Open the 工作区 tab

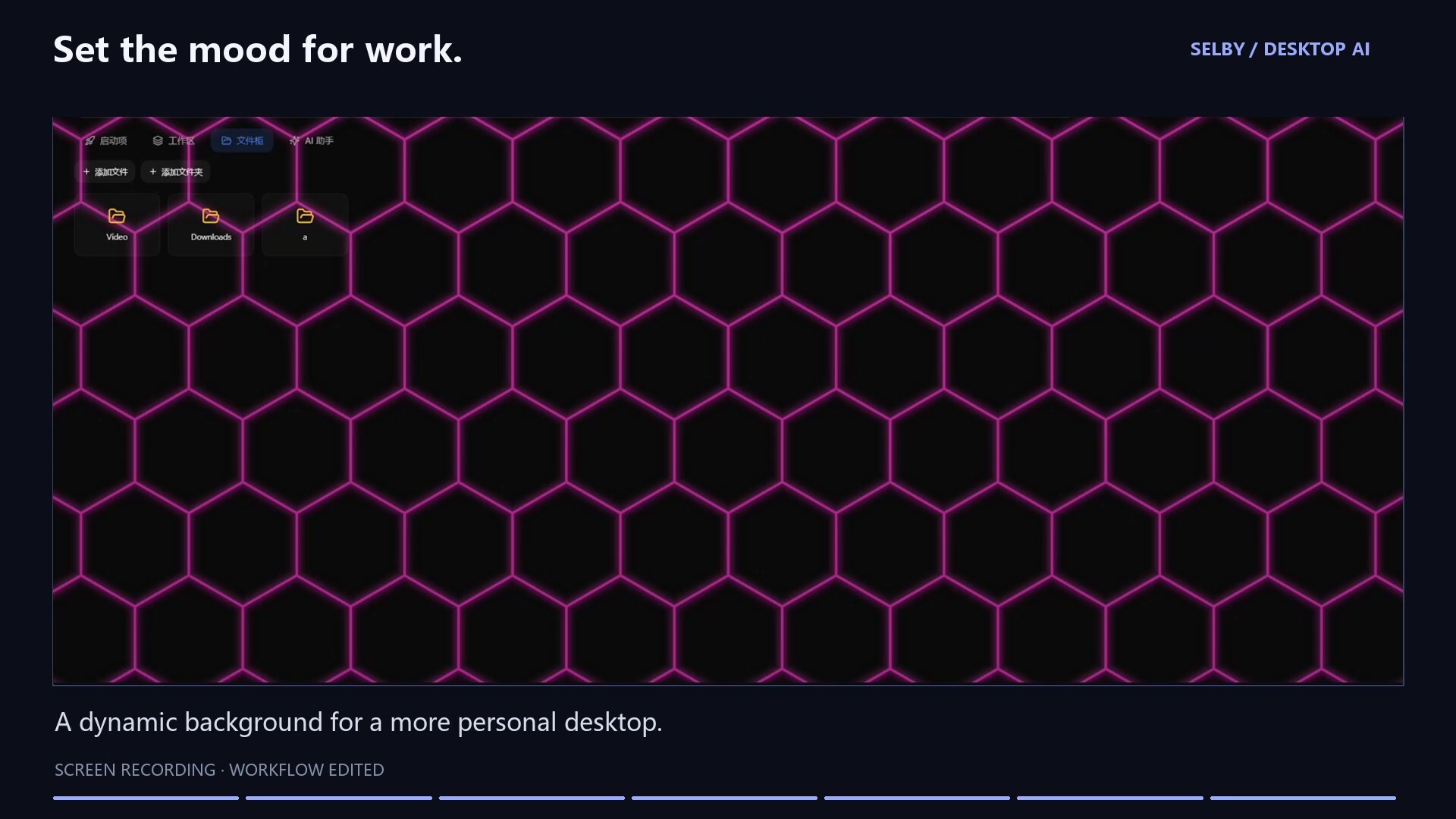click(x=174, y=140)
